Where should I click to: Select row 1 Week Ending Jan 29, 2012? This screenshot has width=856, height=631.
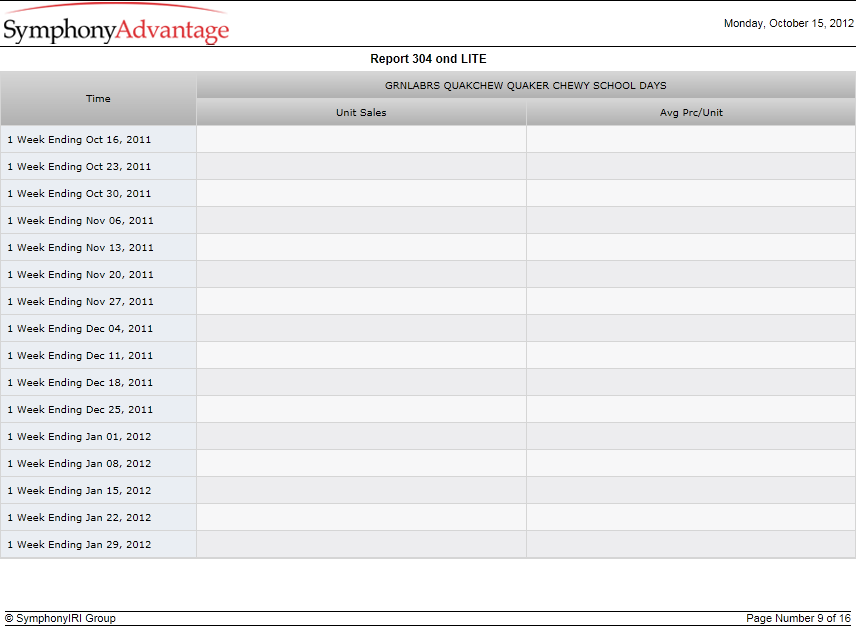[x=427, y=545]
